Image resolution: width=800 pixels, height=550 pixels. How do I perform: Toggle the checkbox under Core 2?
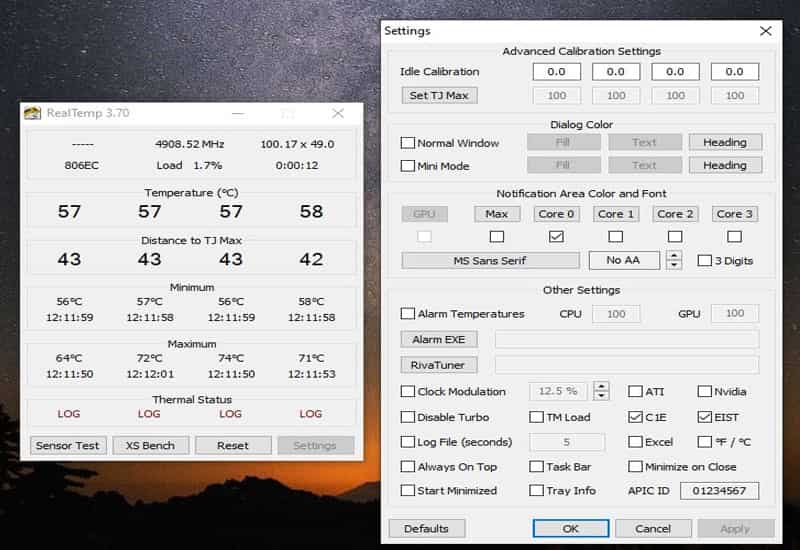point(675,237)
